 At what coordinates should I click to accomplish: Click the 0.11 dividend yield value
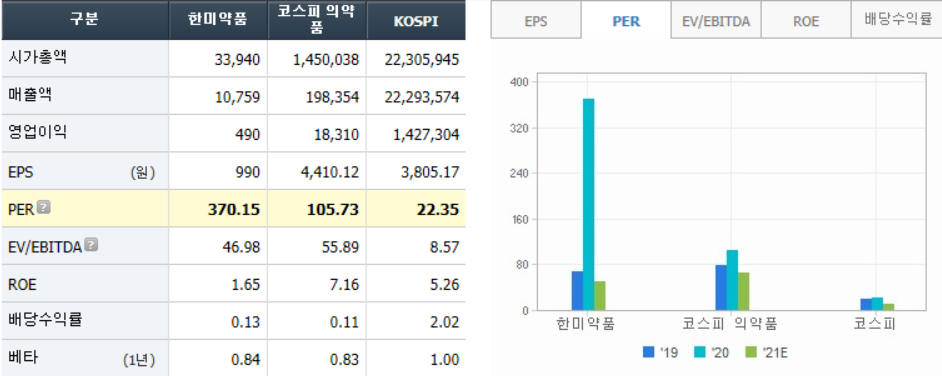(345, 321)
